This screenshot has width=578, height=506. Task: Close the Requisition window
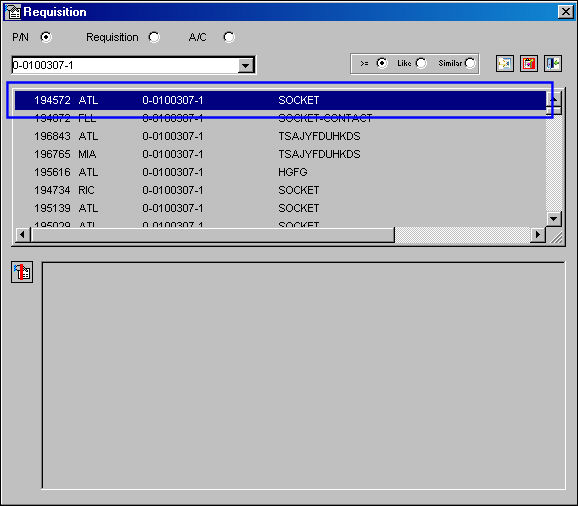566,12
